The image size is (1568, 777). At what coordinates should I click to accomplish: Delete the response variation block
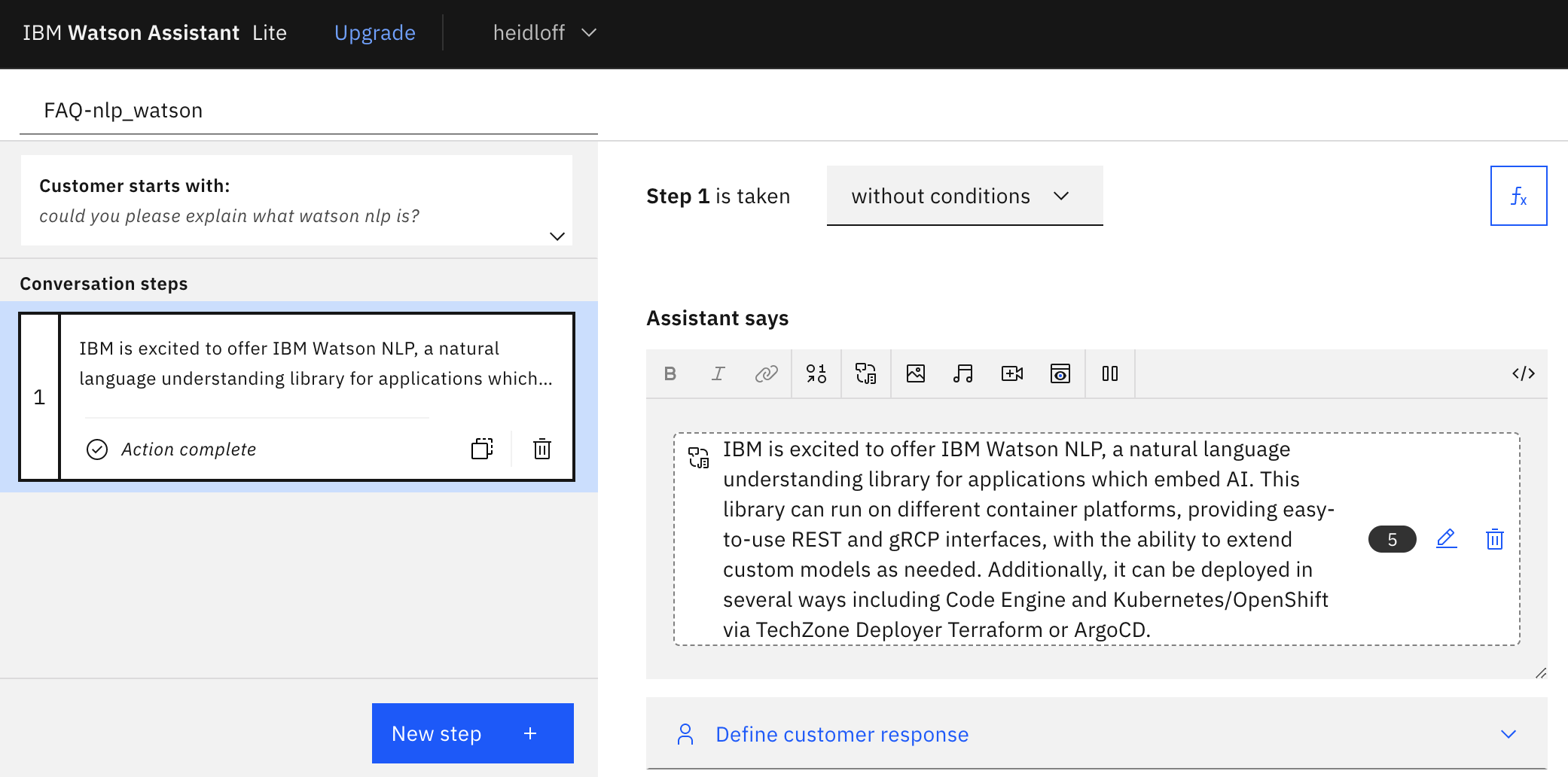tap(1495, 539)
